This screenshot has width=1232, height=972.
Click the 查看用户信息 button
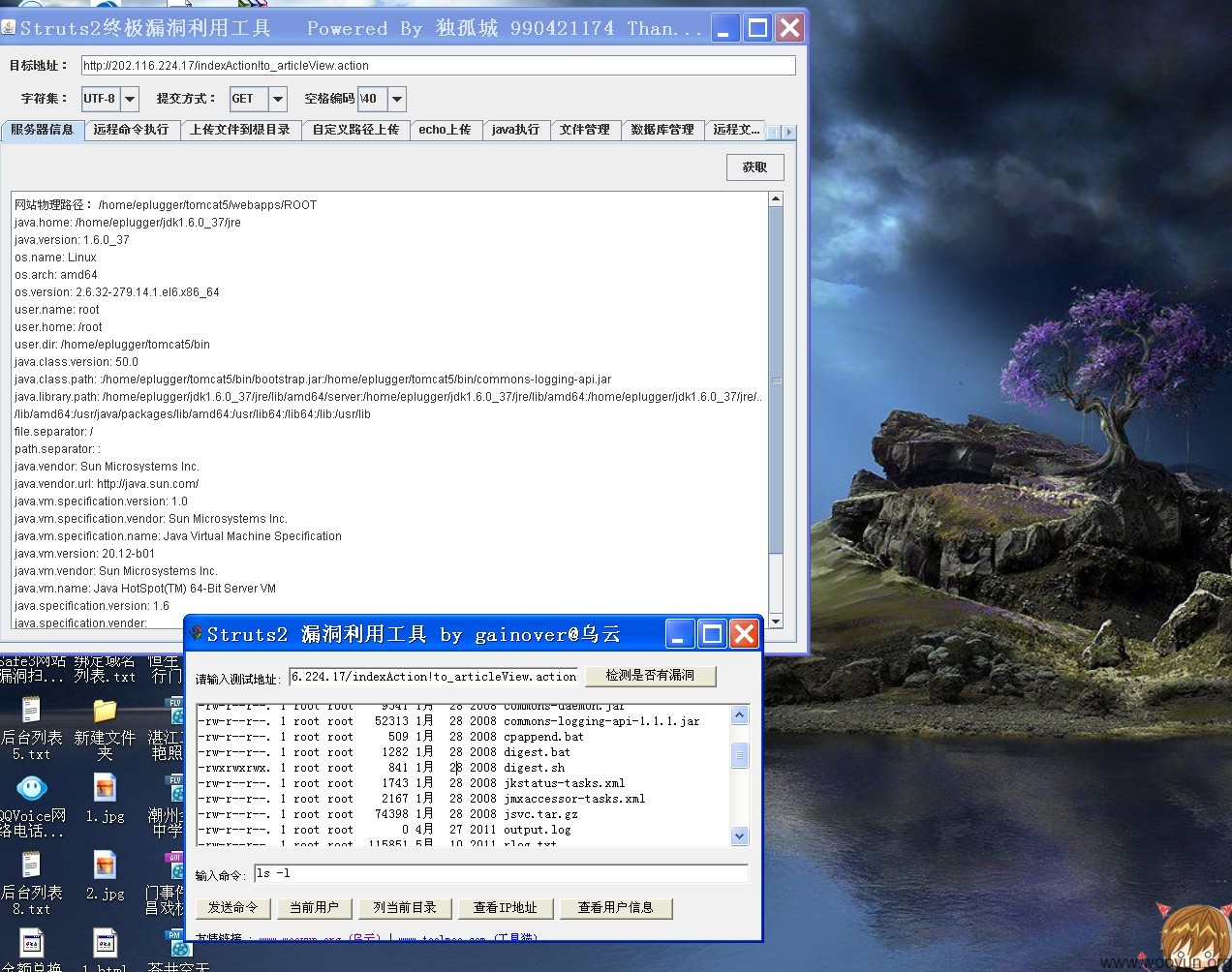[x=615, y=908]
